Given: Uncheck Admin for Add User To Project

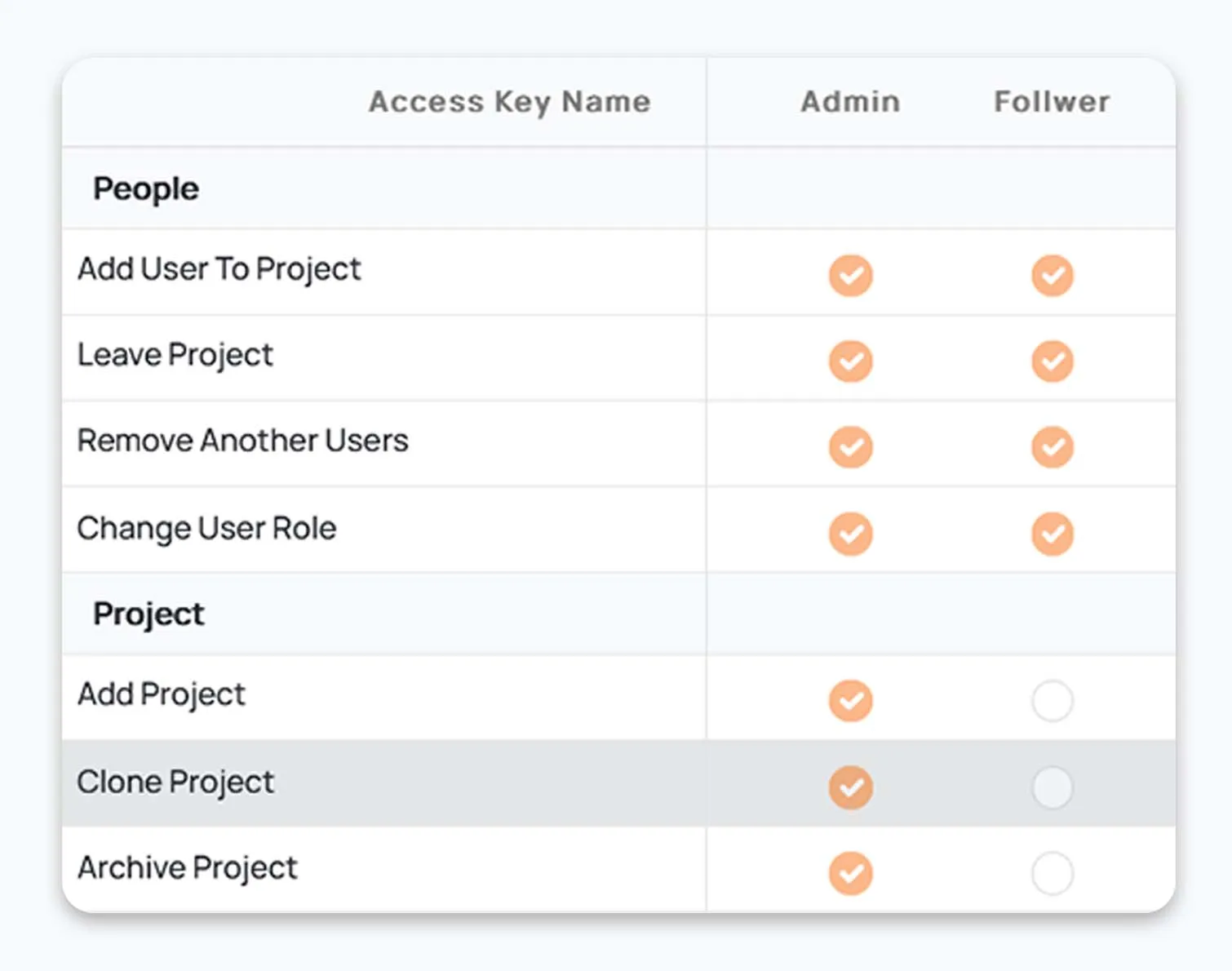Looking at the screenshot, I should coord(851,276).
